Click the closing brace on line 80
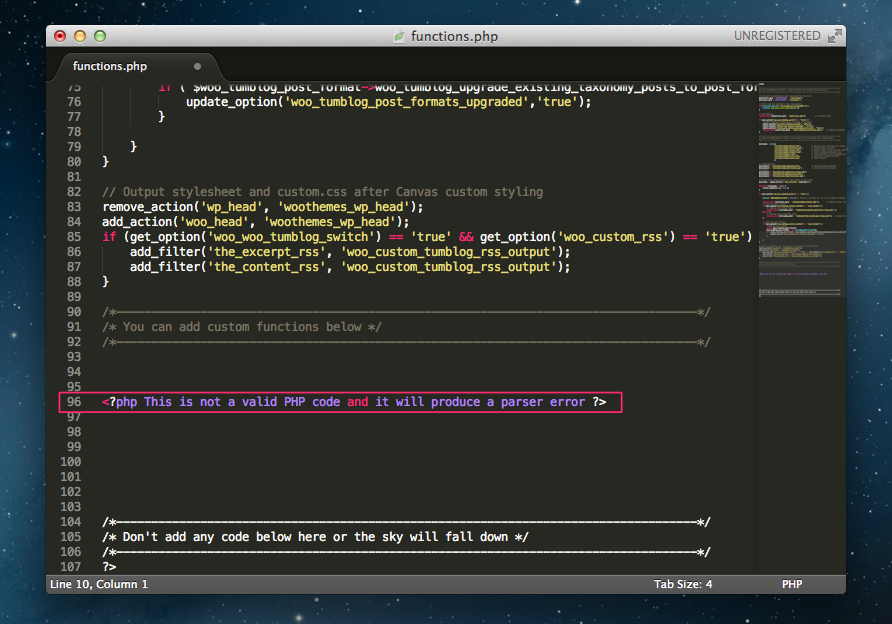Viewport: 892px width, 624px height. click(105, 162)
